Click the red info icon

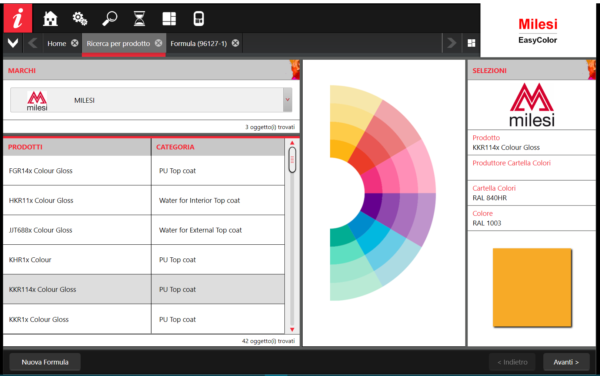[18, 18]
